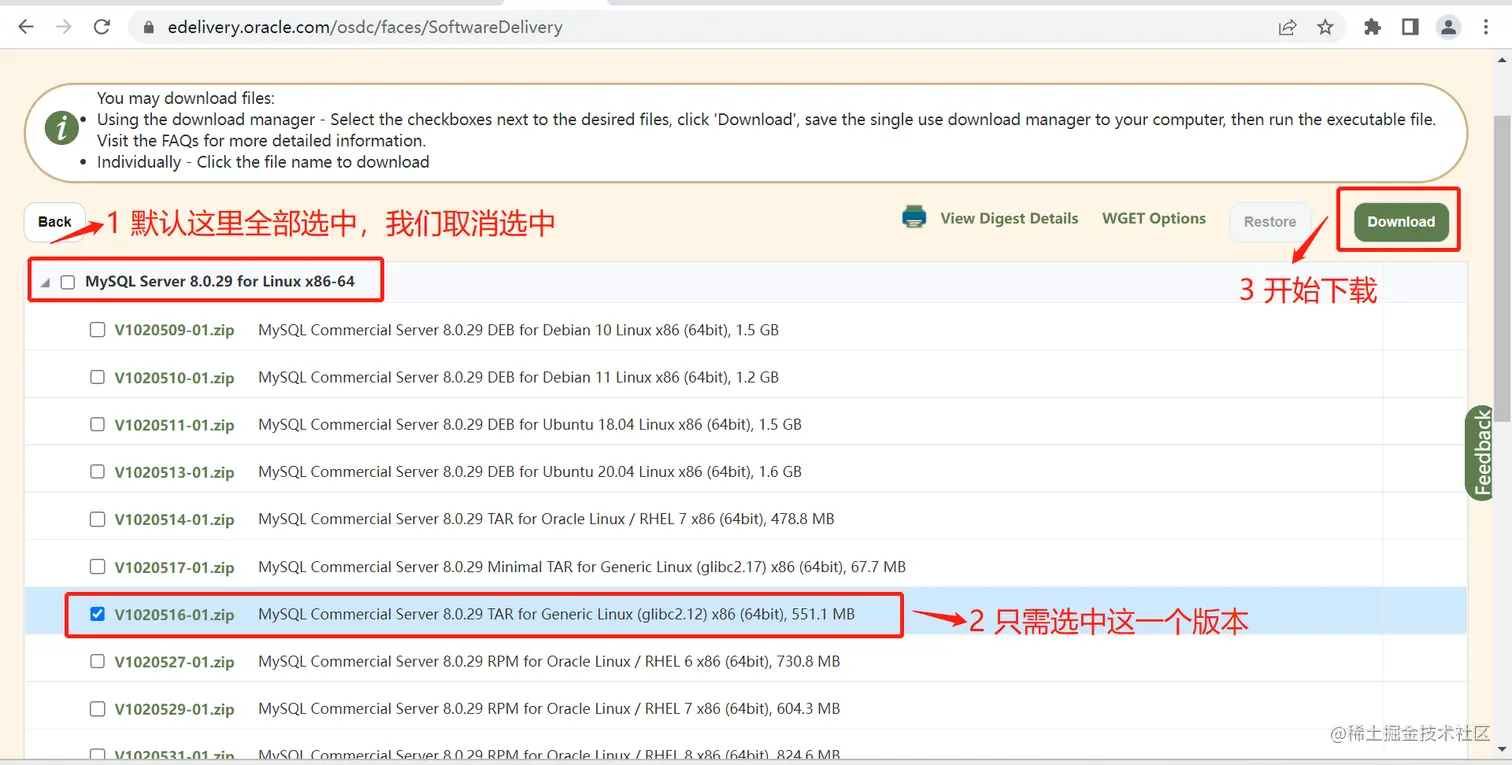
Task: Click the green Download button
Action: (1401, 222)
